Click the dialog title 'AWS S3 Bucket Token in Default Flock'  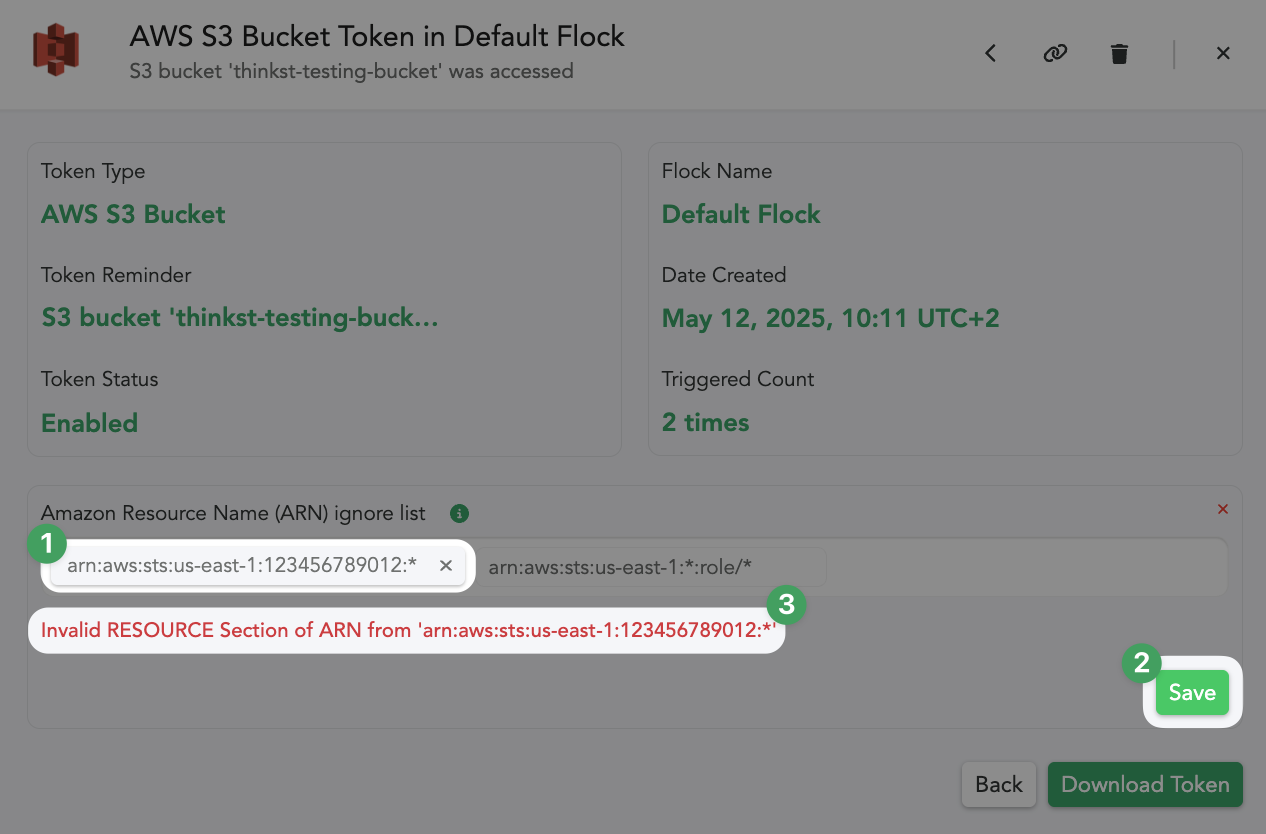coord(377,37)
